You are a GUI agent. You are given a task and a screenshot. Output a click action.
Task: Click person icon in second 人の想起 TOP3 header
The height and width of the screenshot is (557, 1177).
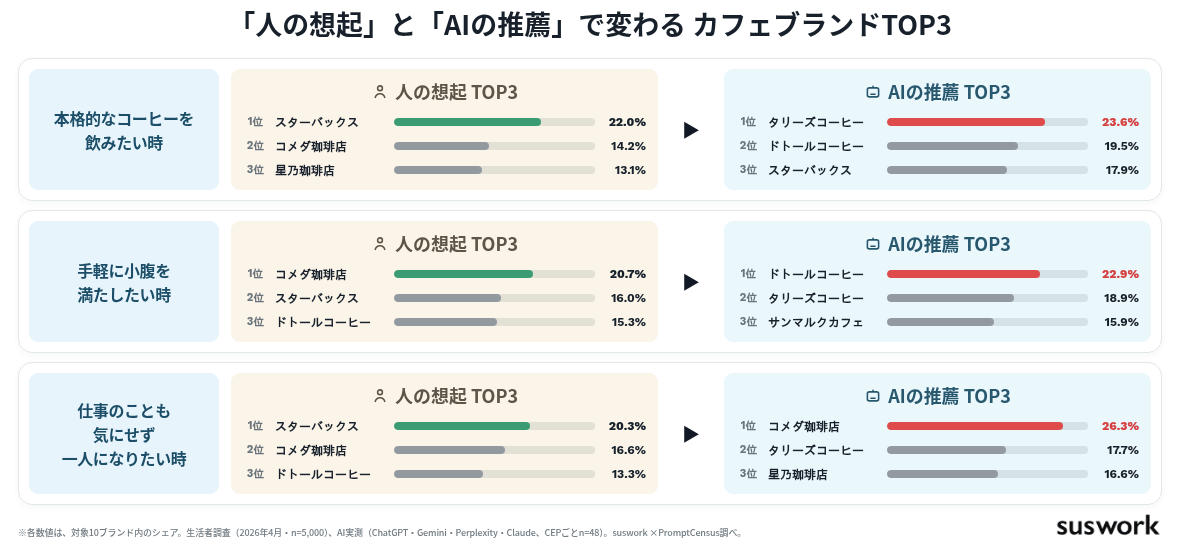click(380, 244)
